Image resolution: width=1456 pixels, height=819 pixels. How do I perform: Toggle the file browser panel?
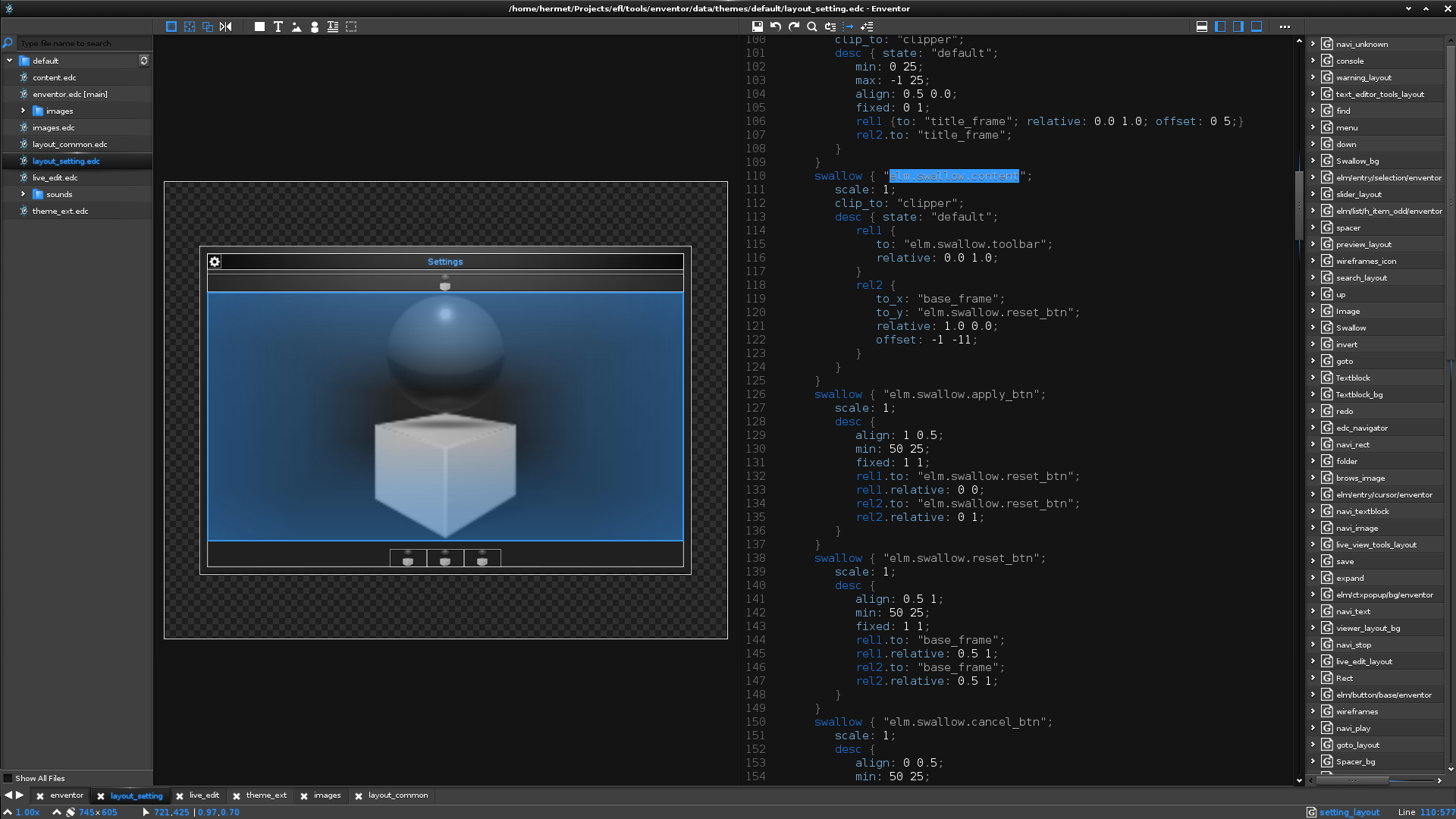[x=1220, y=27]
